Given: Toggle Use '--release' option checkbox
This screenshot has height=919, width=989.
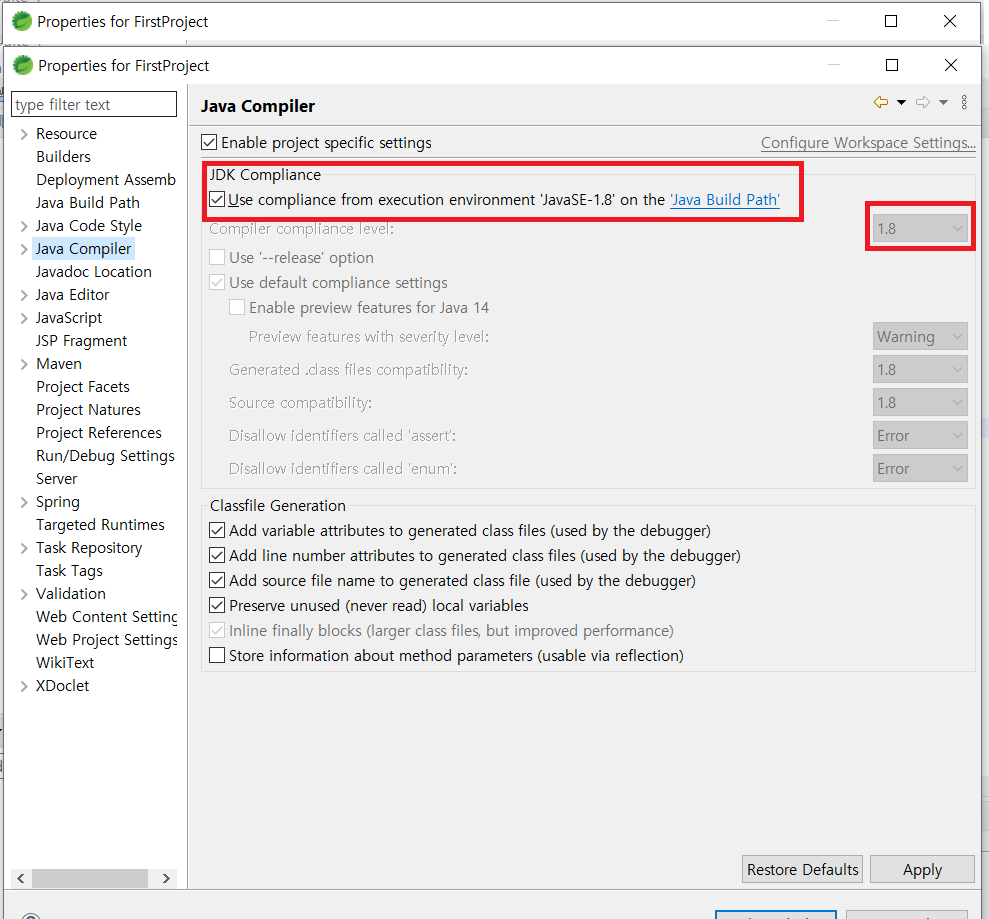Looking at the screenshot, I should 217,257.
